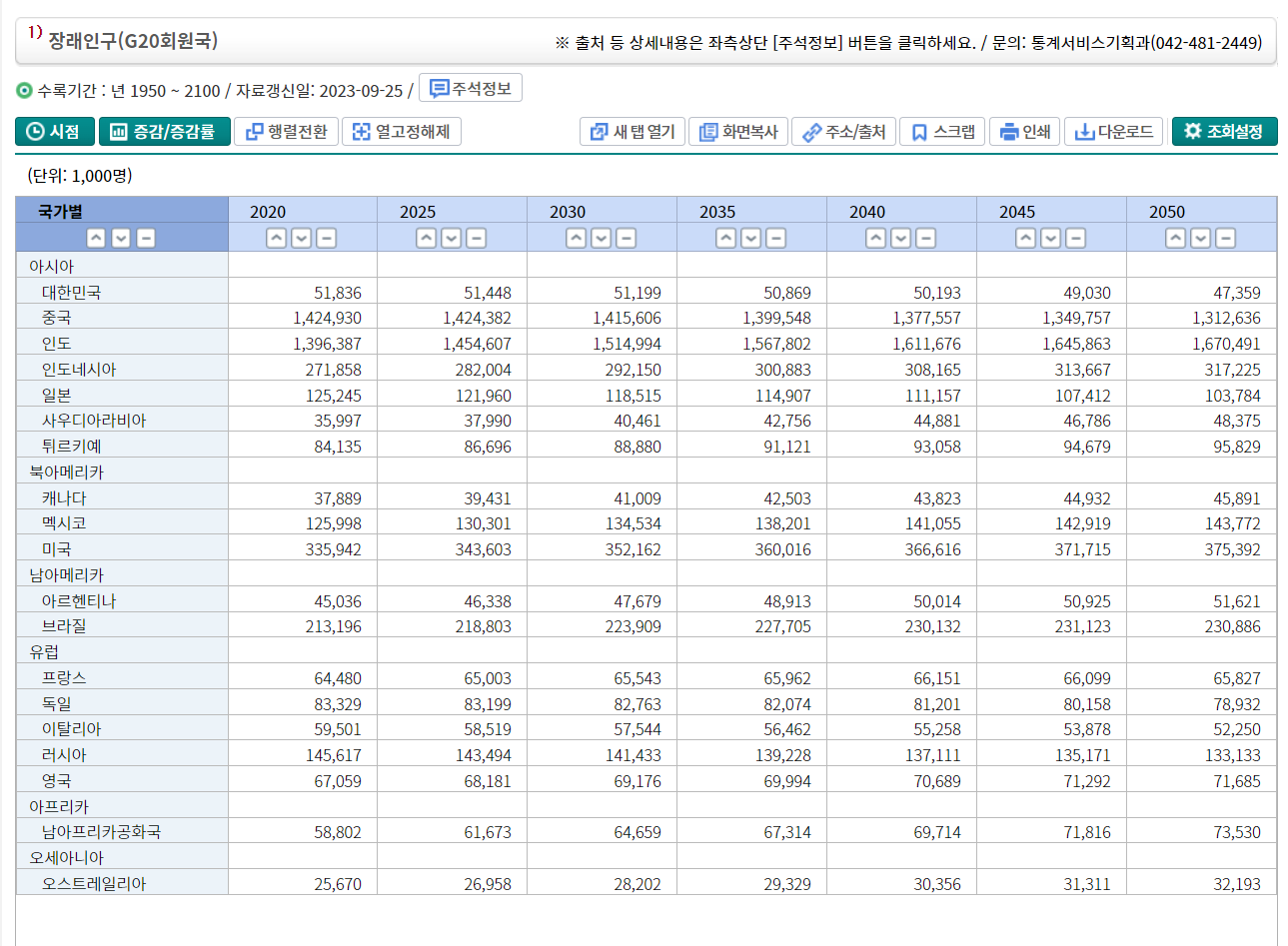Image resolution: width=1288 pixels, height=946 pixels.
Task: Select the 인도네시아 row label
Action: 79,370
